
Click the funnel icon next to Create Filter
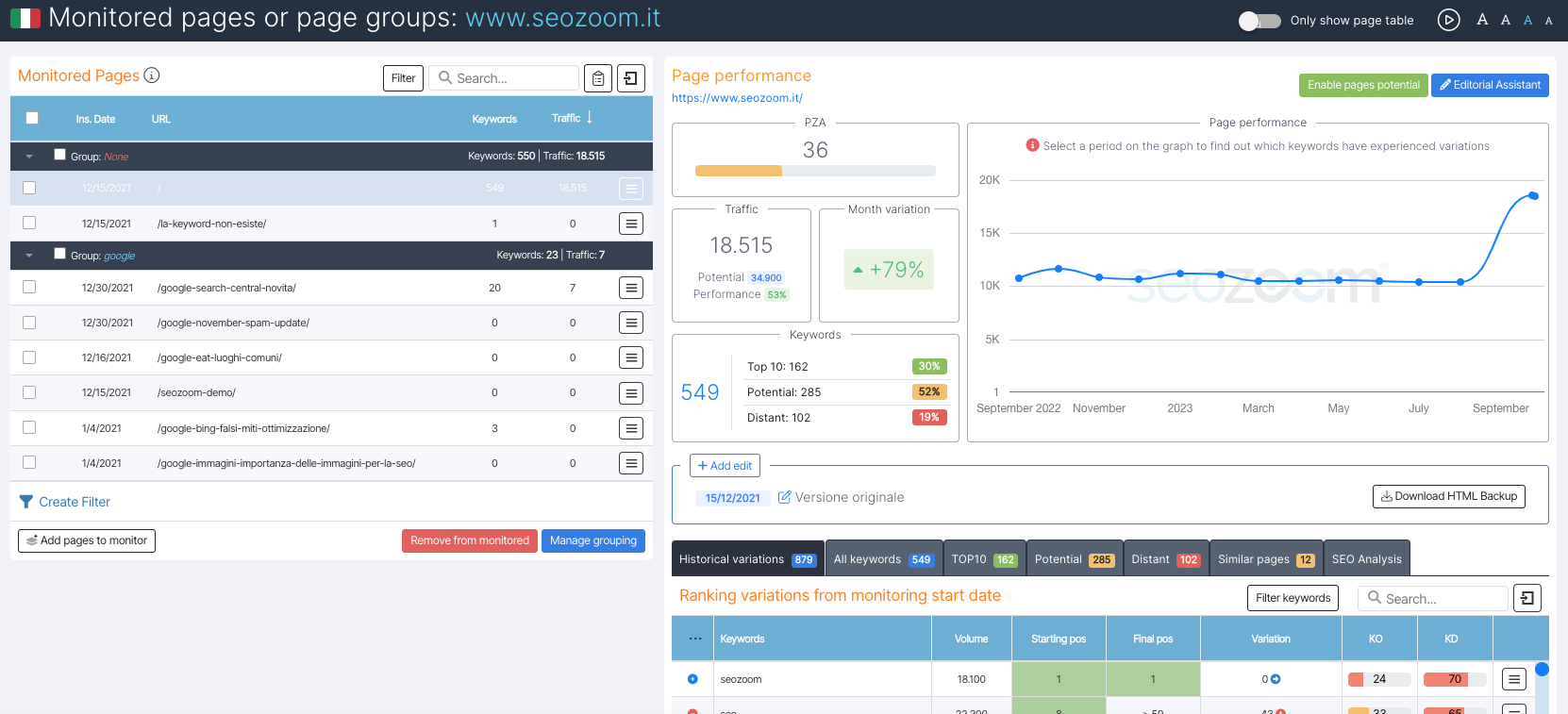click(26, 502)
